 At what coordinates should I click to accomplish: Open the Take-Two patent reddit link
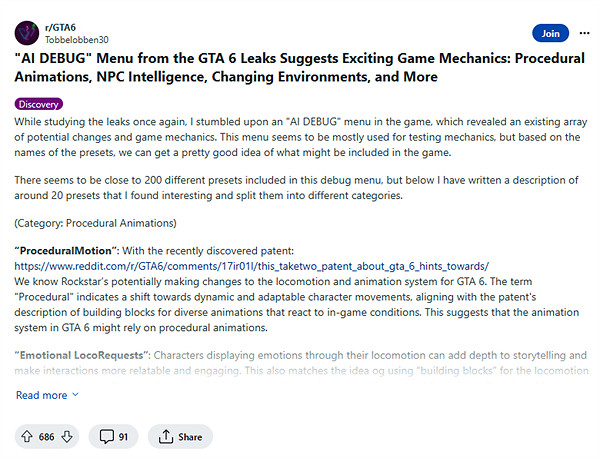point(251,266)
